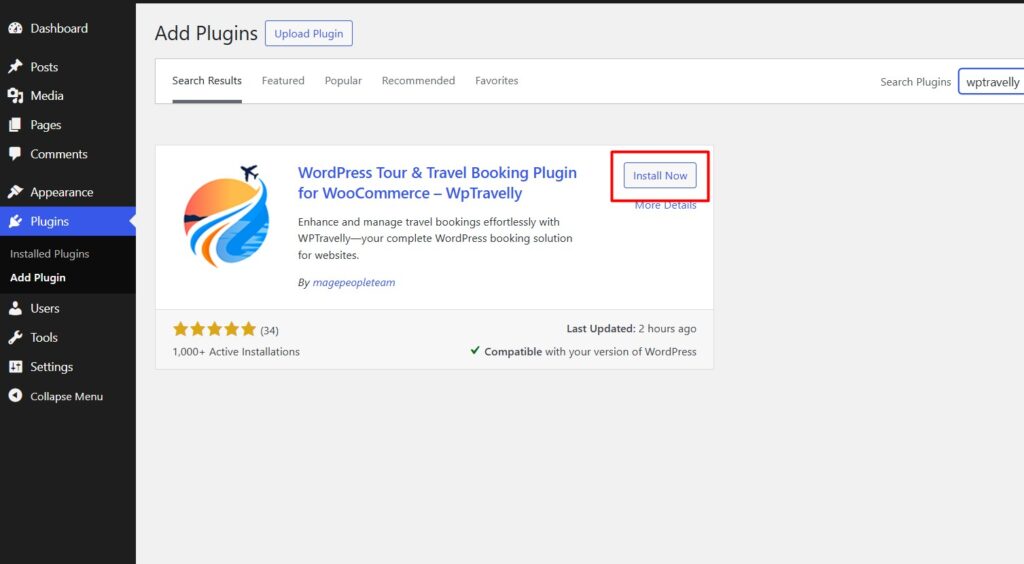Focus the Search Plugins input field
Screen dimensions: 1024x564
[x=991, y=82]
